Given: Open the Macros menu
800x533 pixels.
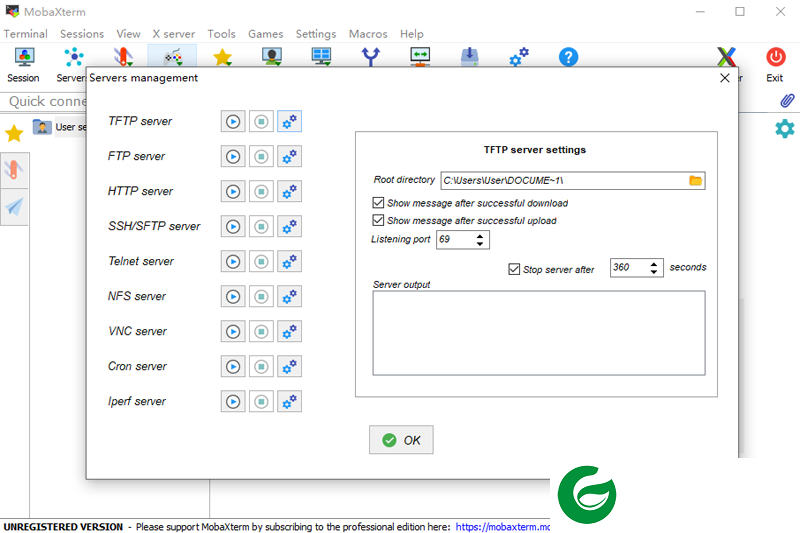Looking at the screenshot, I should (368, 34).
